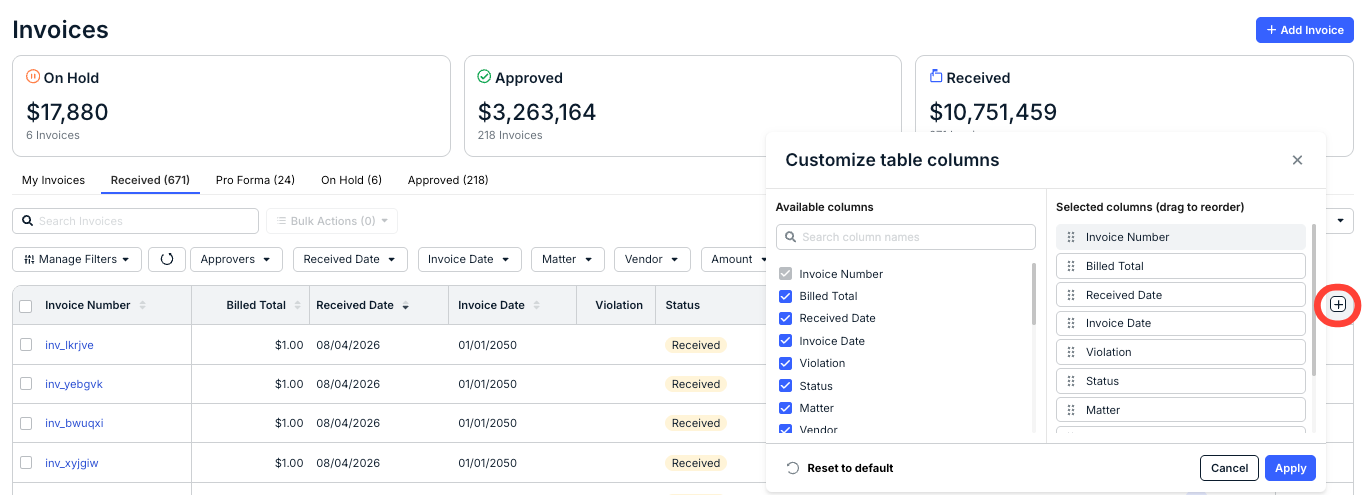
Task: Open the Manage Filters dropdown
Action: tap(77, 259)
